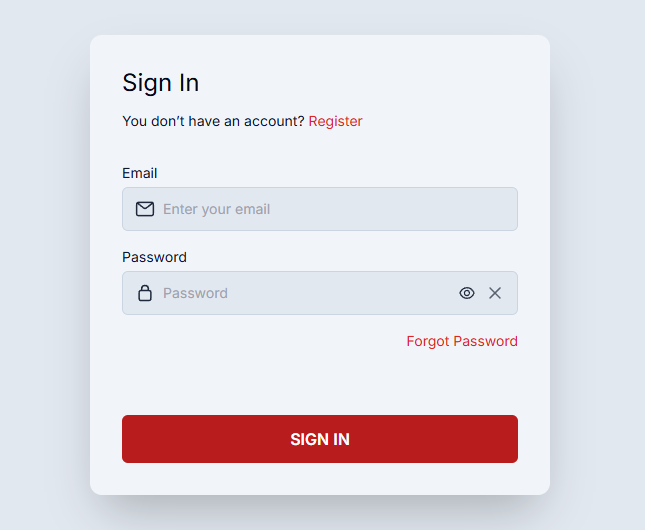The height and width of the screenshot is (530, 645).
Task: Click empty card space above the SIGN IN button
Action: (x=320, y=383)
